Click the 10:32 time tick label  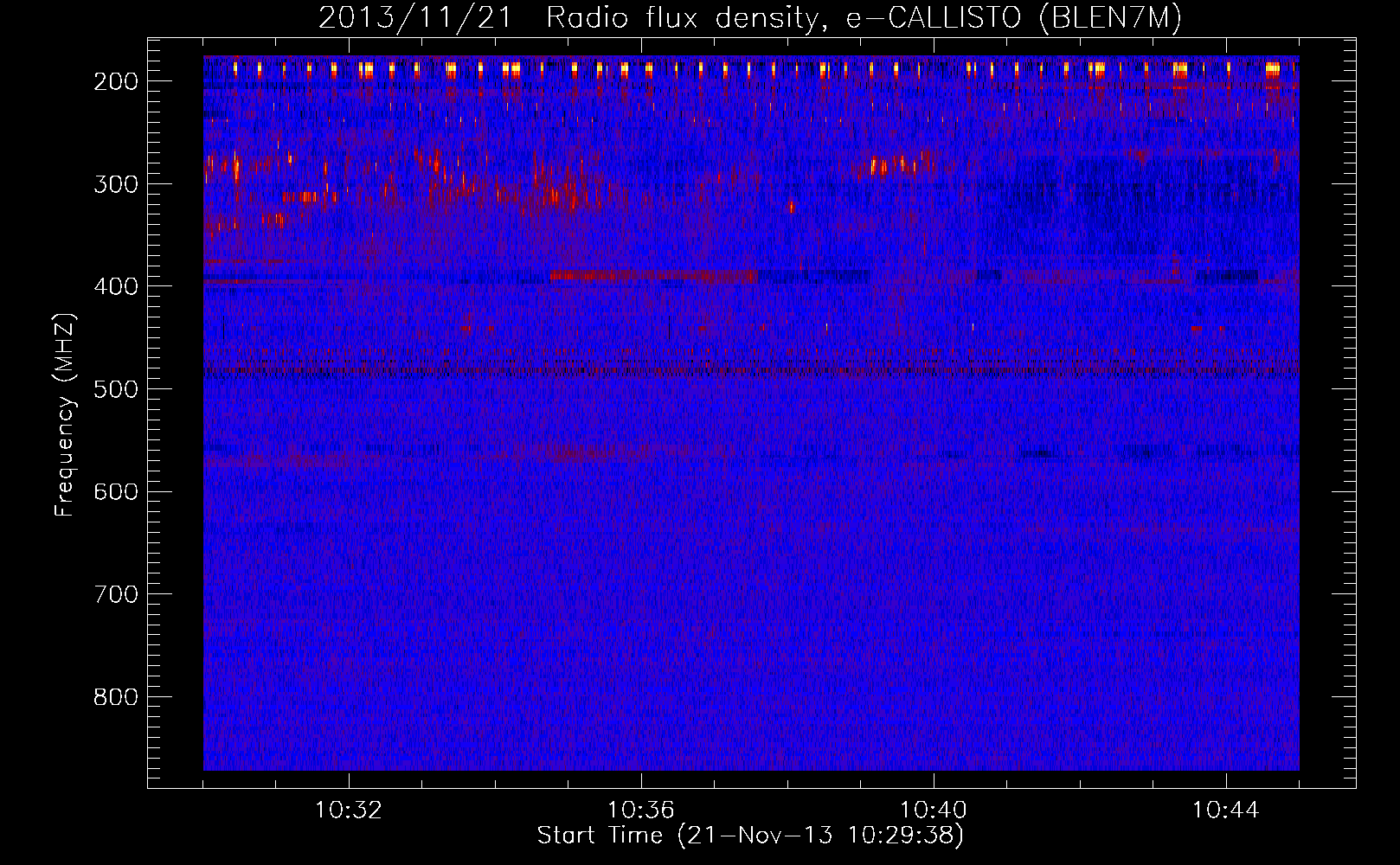click(x=349, y=811)
